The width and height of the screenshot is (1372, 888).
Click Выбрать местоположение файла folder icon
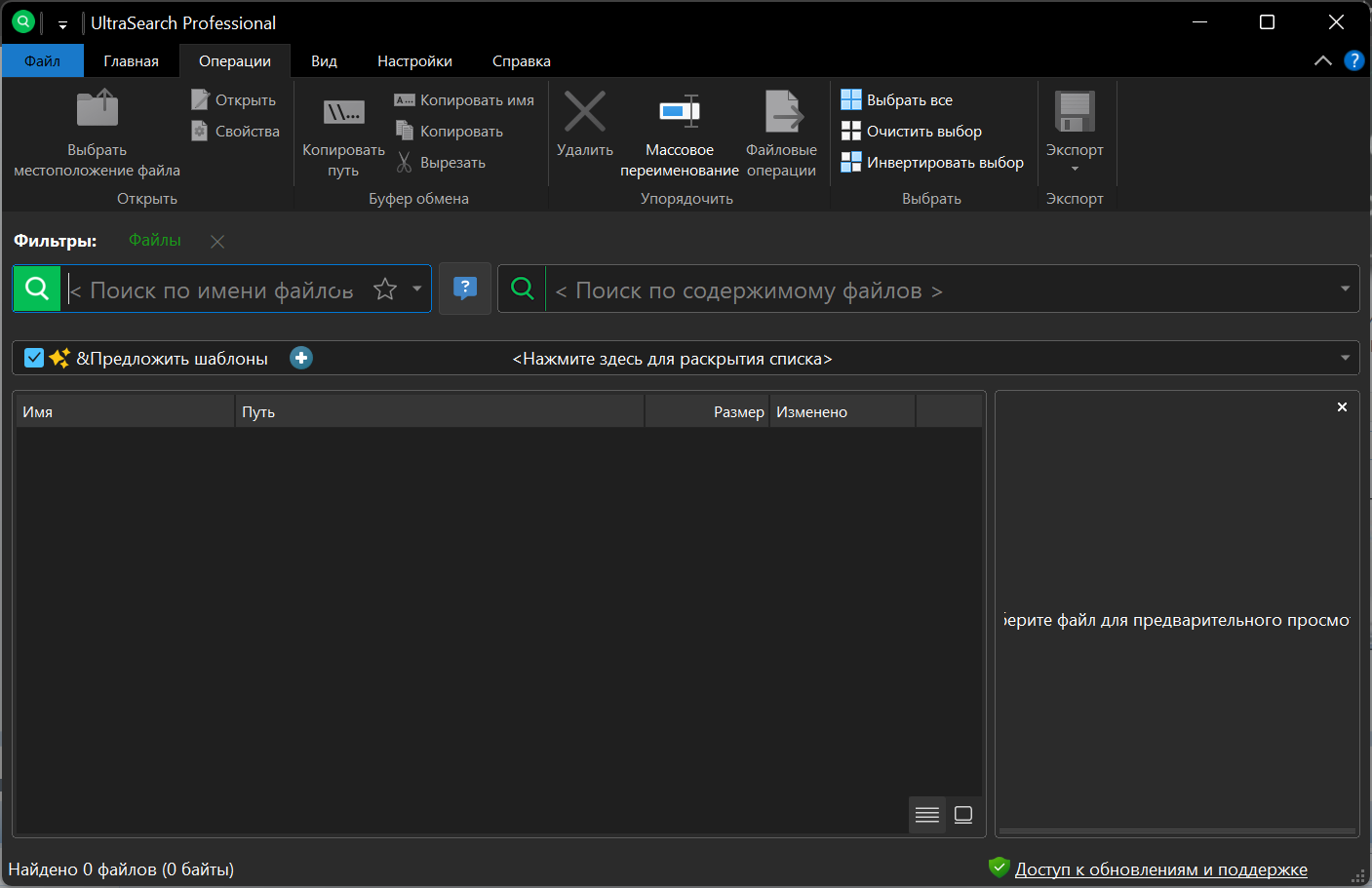(98, 108)
